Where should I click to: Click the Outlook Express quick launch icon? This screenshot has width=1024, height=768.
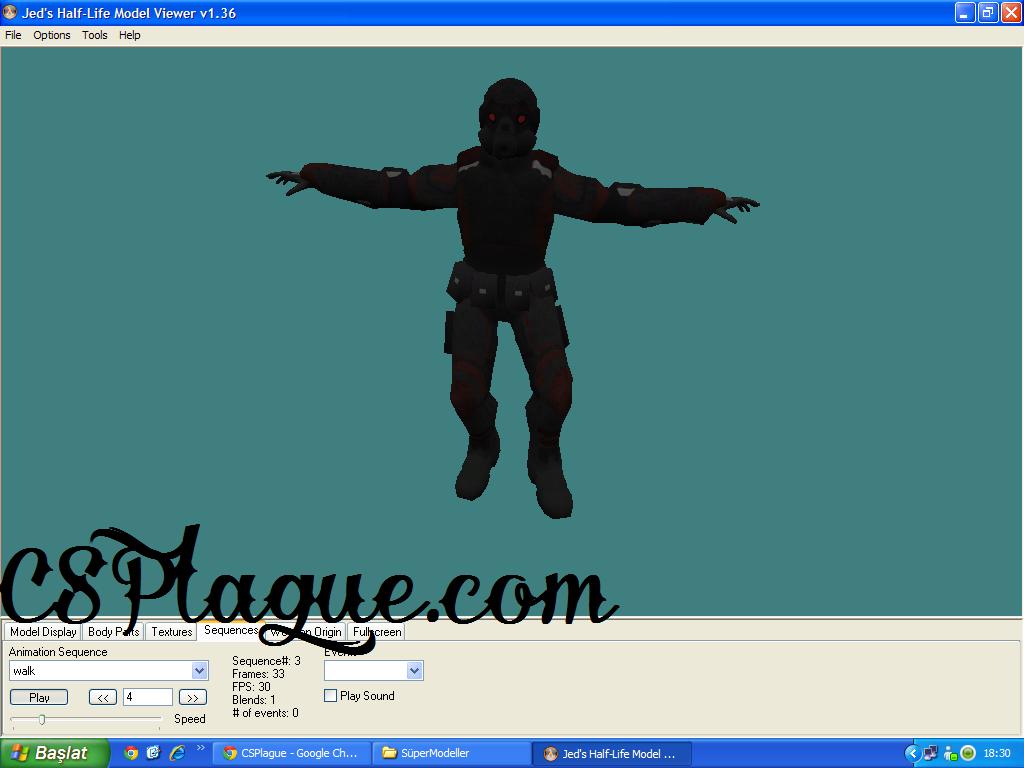click(x=153, y=753)
